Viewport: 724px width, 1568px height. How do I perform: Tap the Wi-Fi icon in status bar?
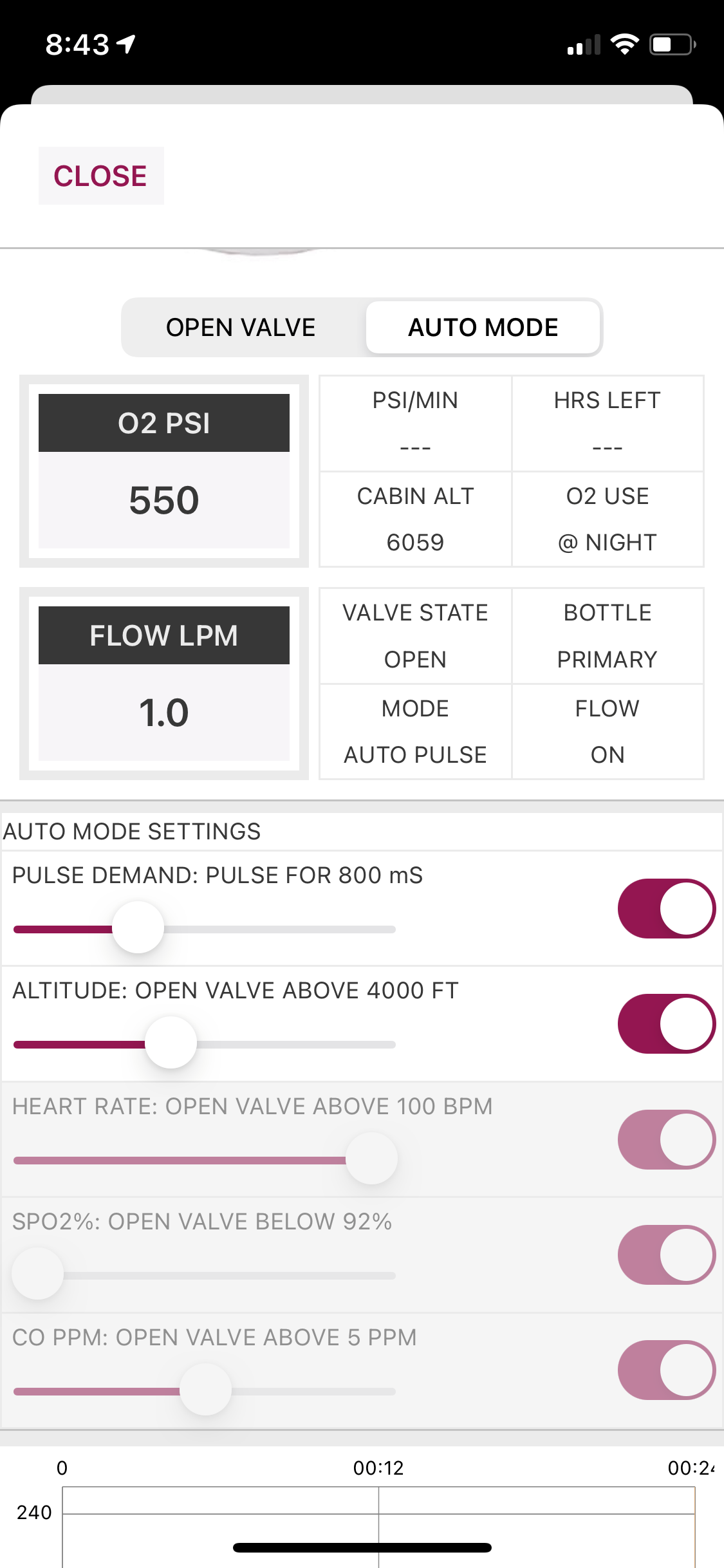[x=624, y=44]
